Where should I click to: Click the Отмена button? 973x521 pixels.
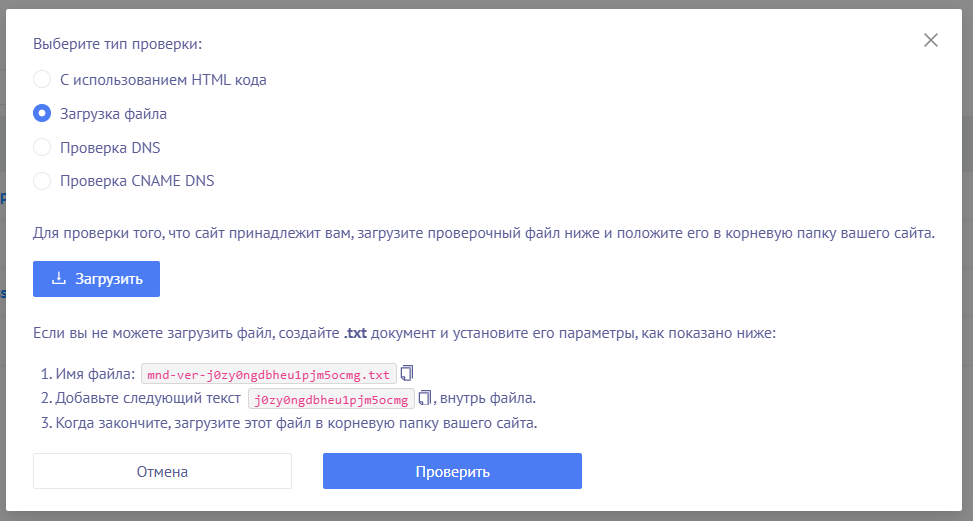coord(162,471)
